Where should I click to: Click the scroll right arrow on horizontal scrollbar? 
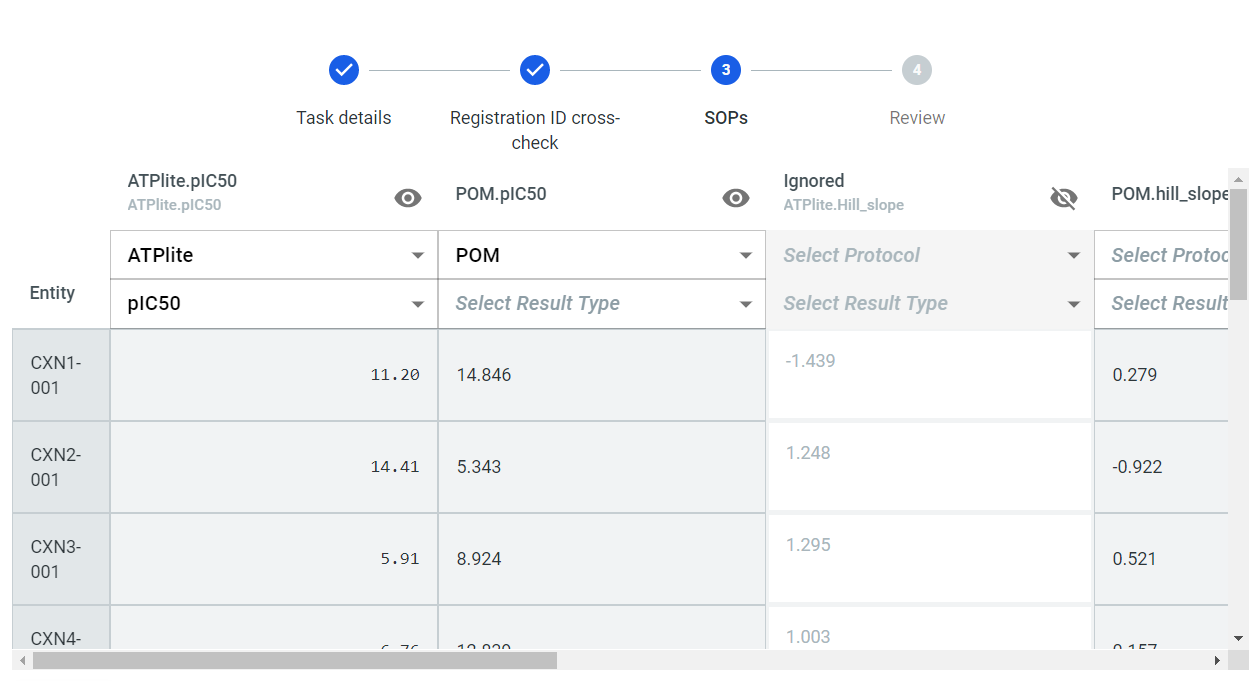[1217, 661]
